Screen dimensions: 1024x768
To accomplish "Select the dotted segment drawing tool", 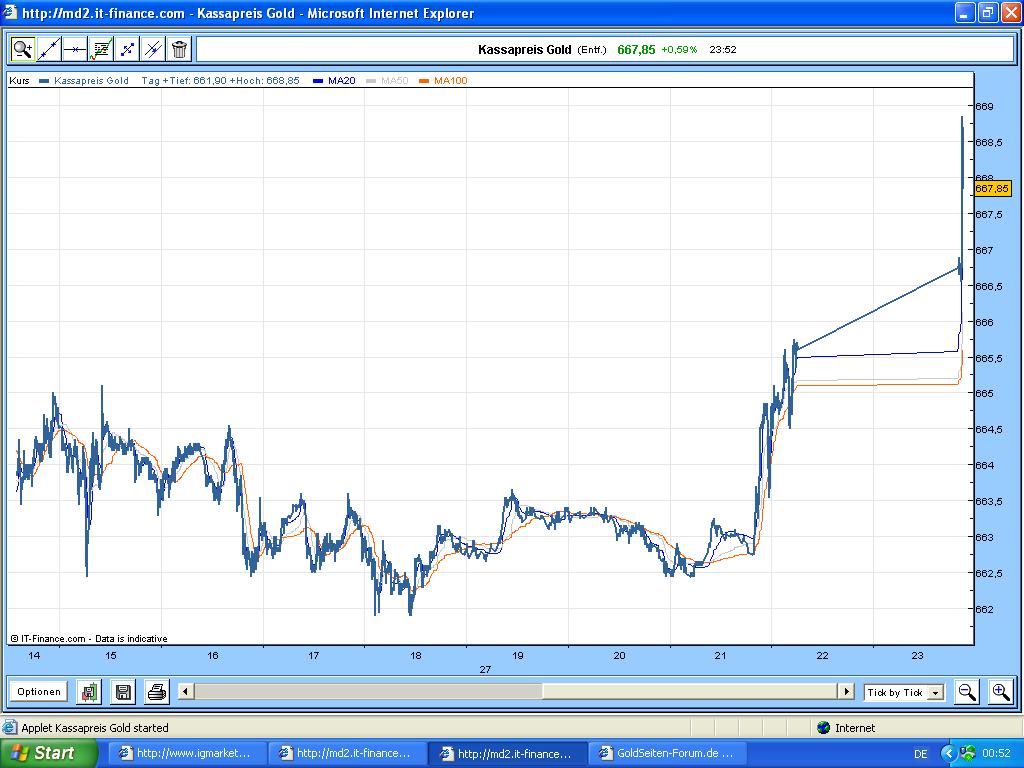I will pos(127,49).
